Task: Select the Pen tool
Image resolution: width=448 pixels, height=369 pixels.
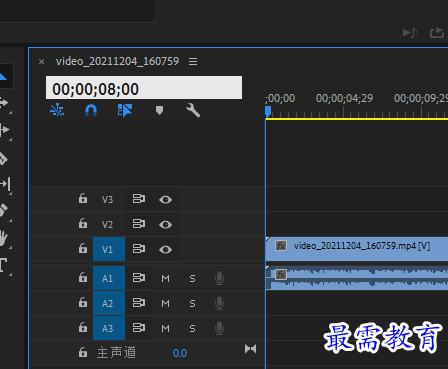Action: (3, 210)
